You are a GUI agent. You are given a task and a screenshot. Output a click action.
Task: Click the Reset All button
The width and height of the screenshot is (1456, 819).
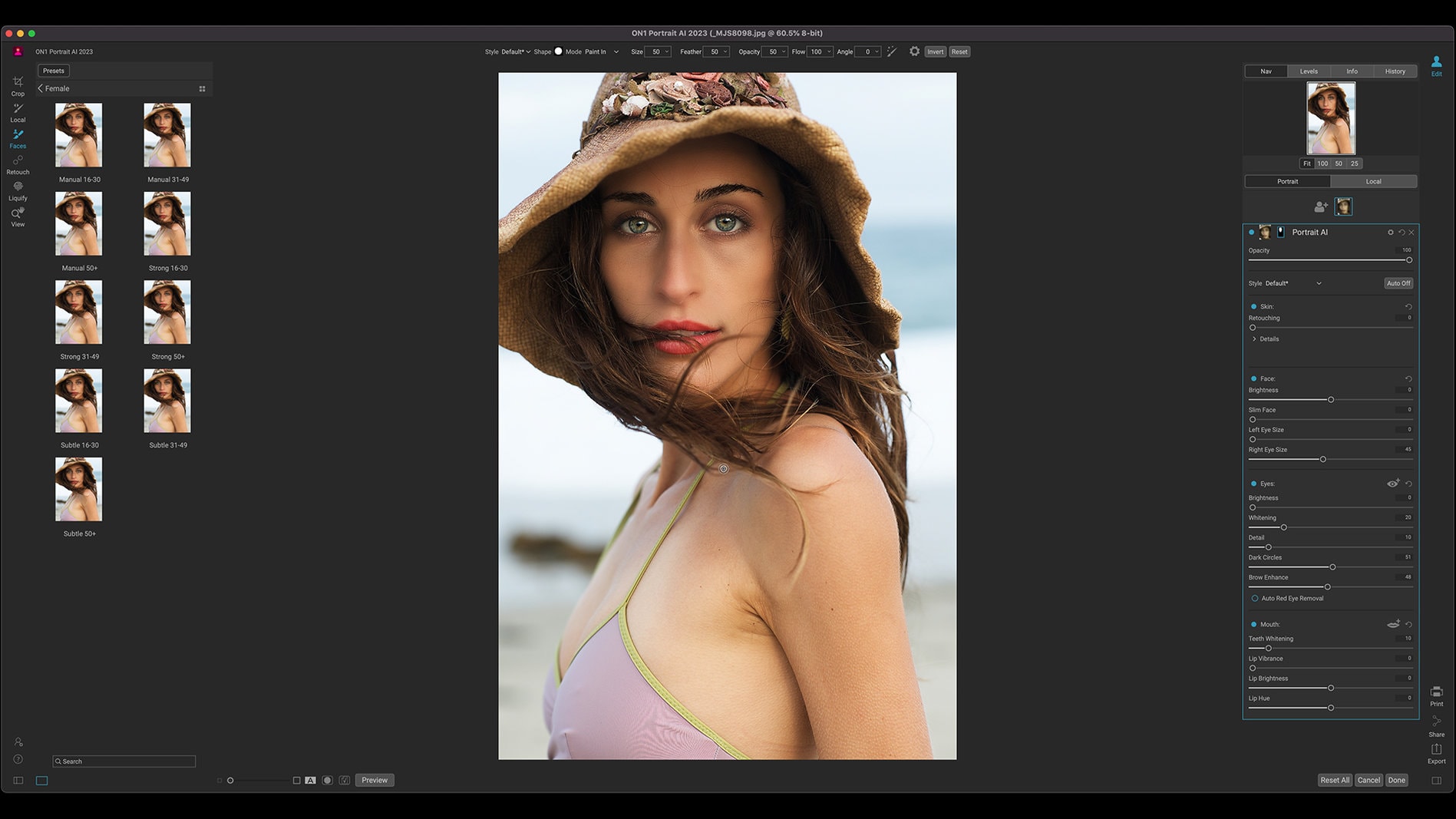click(1334, 780)
